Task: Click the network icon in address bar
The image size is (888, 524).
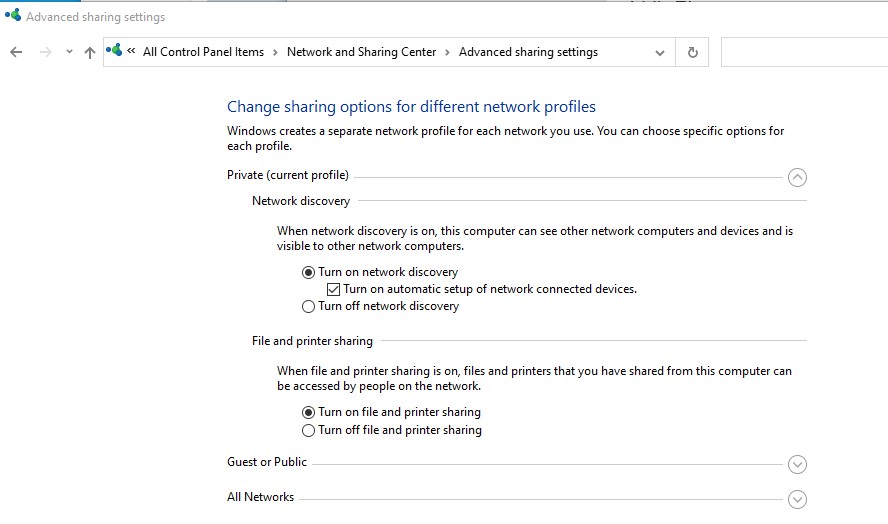Action: (115, 51)
